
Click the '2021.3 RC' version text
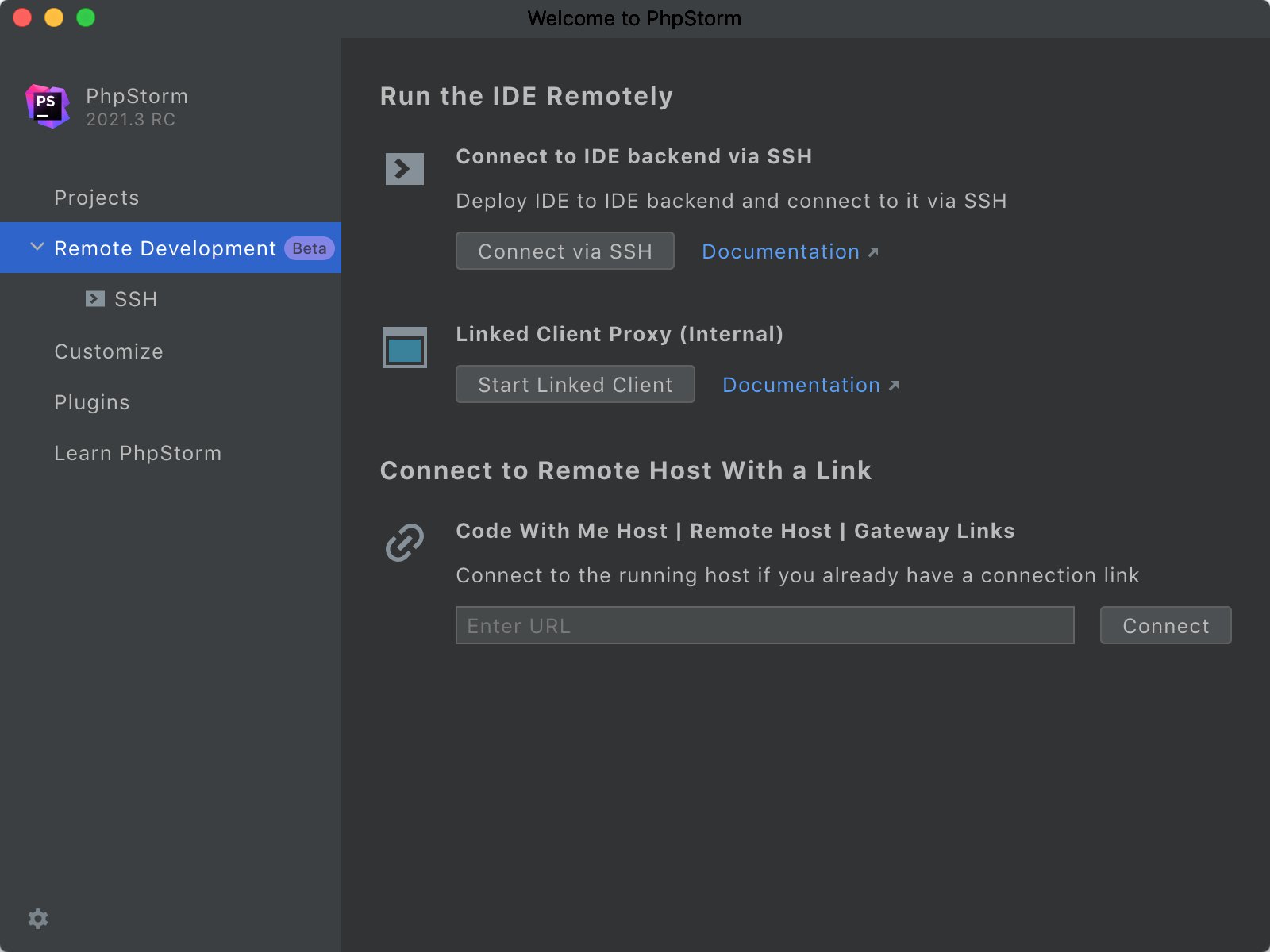click(130, 120)
